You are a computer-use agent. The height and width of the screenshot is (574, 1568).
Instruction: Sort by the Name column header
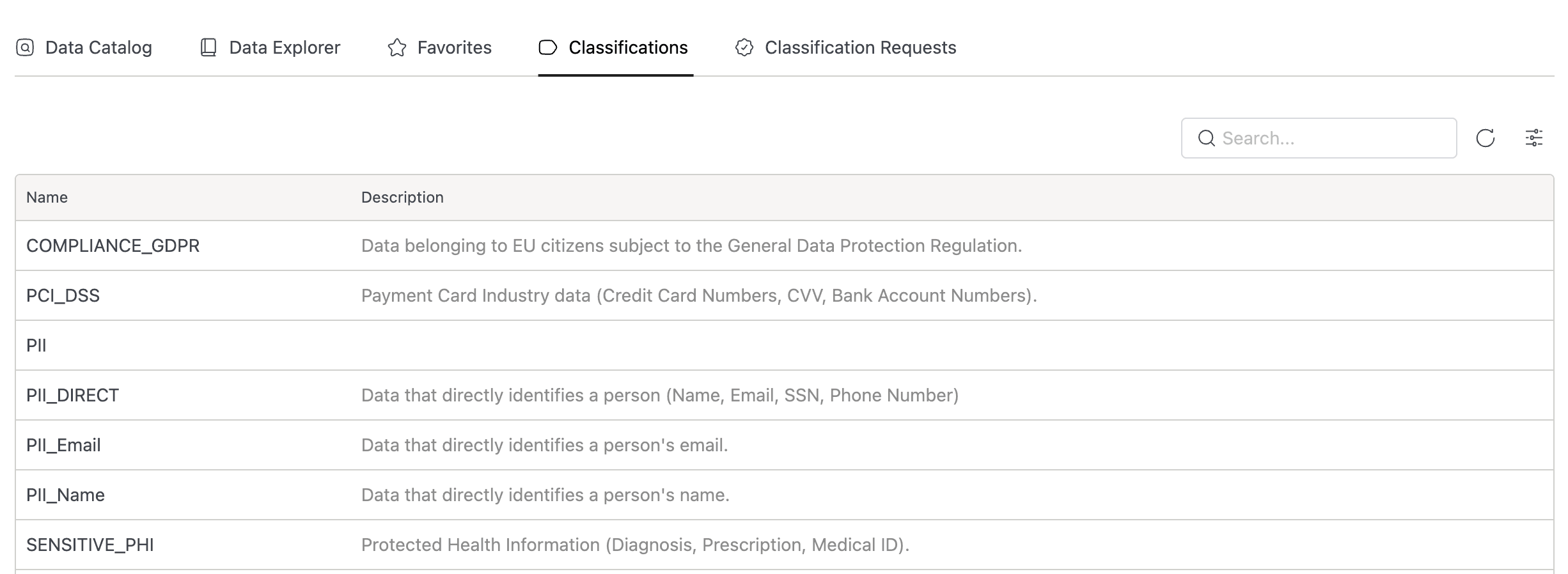click(x=47, y=198)
